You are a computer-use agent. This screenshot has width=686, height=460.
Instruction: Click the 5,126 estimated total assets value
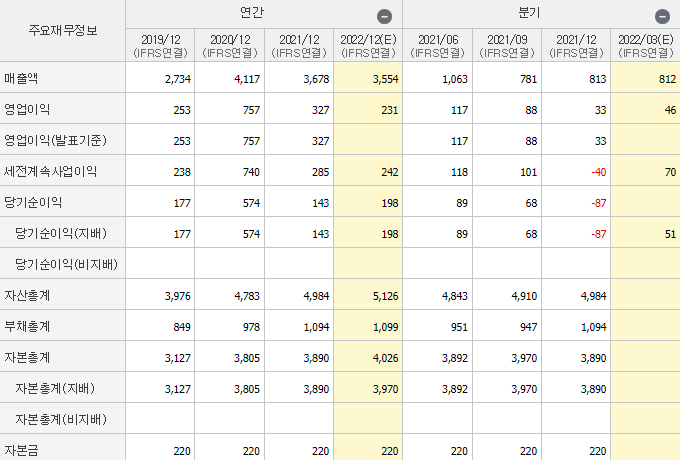click(x=385, y=296)
